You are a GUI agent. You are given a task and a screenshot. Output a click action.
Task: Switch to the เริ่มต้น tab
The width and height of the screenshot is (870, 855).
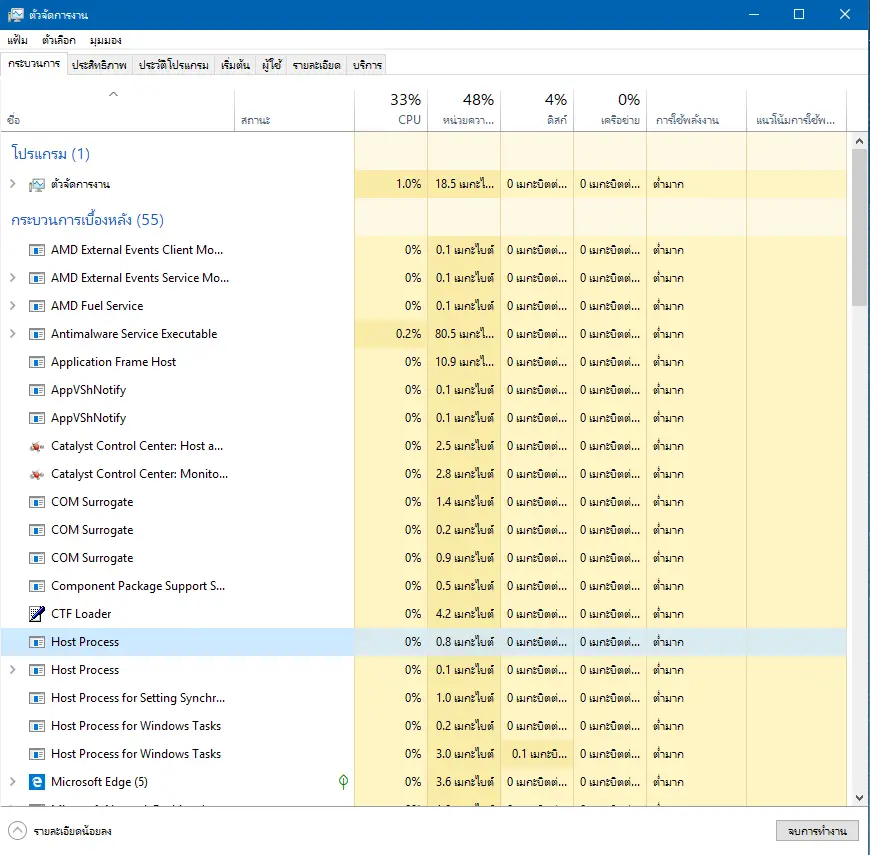235,65
